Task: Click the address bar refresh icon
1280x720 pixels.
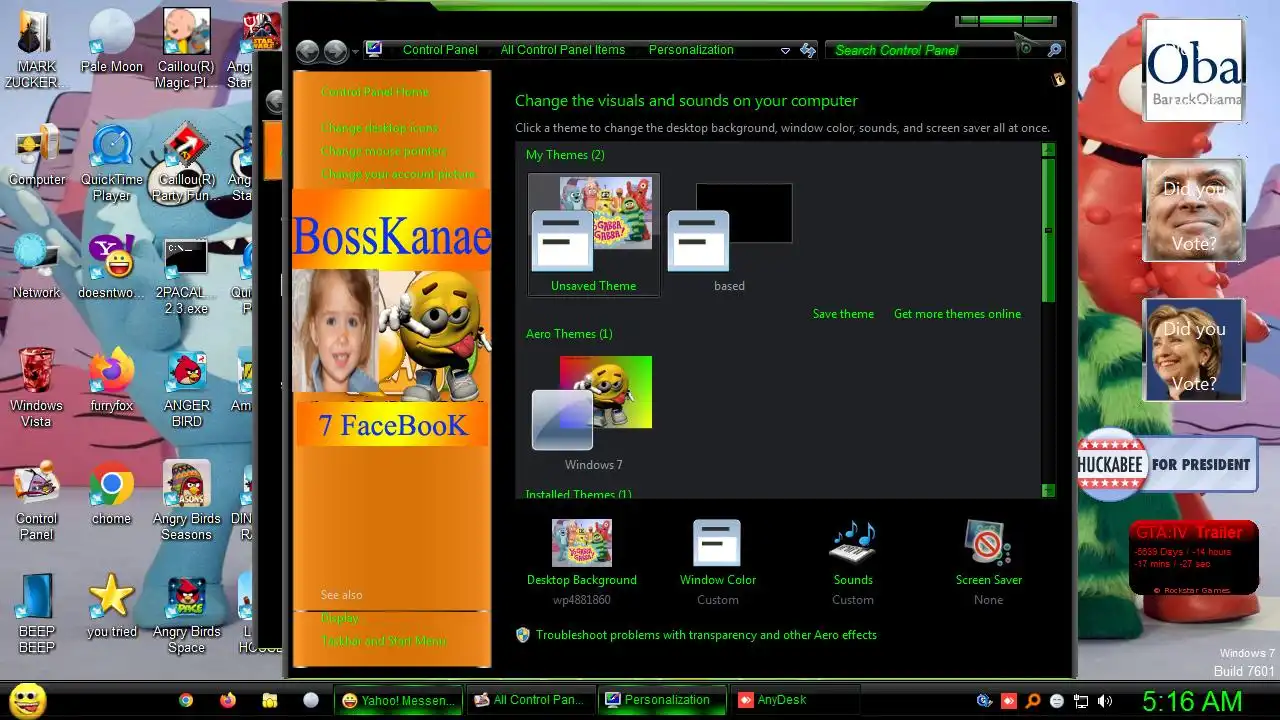Action: click(x=808, y=51)
